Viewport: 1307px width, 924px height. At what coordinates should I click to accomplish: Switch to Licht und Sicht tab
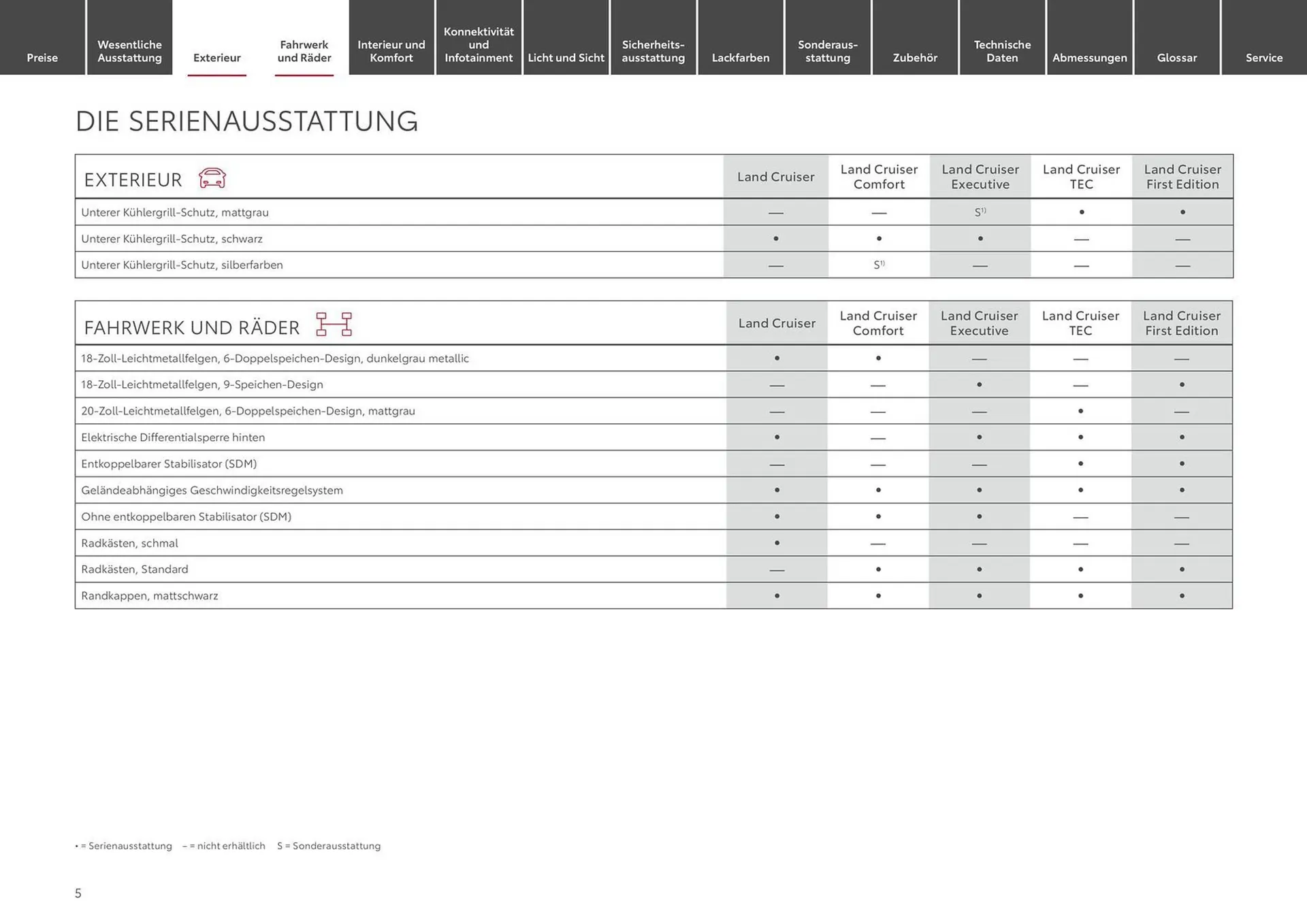[566, 57]
